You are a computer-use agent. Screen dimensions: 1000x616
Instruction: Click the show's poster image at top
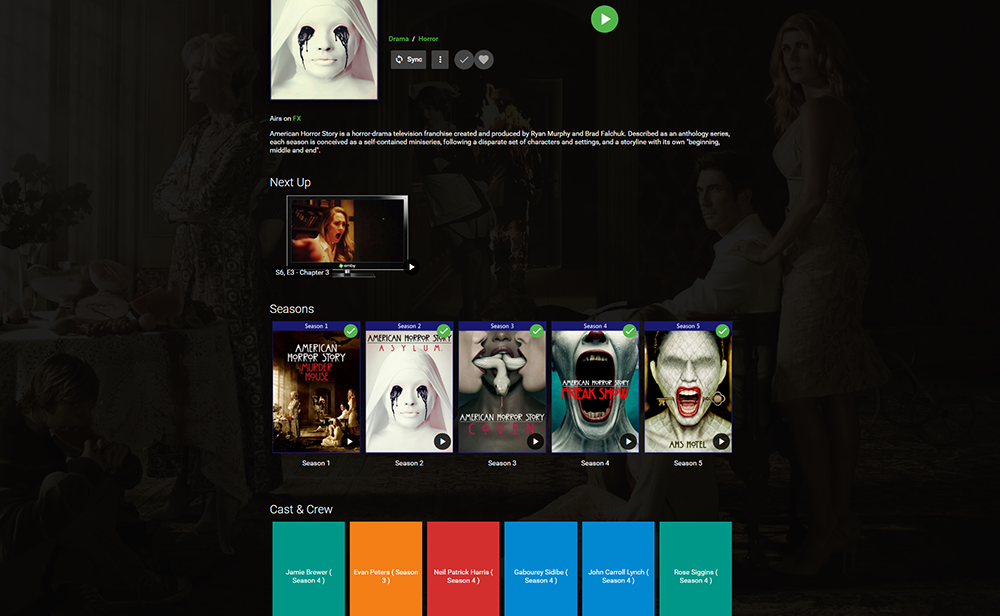coord(324,49)
